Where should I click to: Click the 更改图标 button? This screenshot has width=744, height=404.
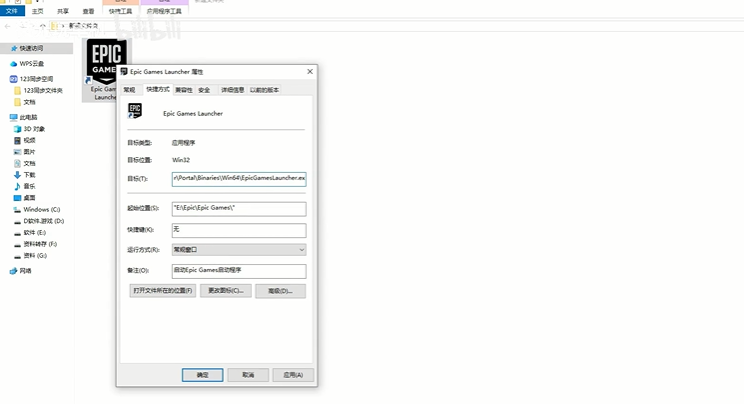(x=224, y=291)
